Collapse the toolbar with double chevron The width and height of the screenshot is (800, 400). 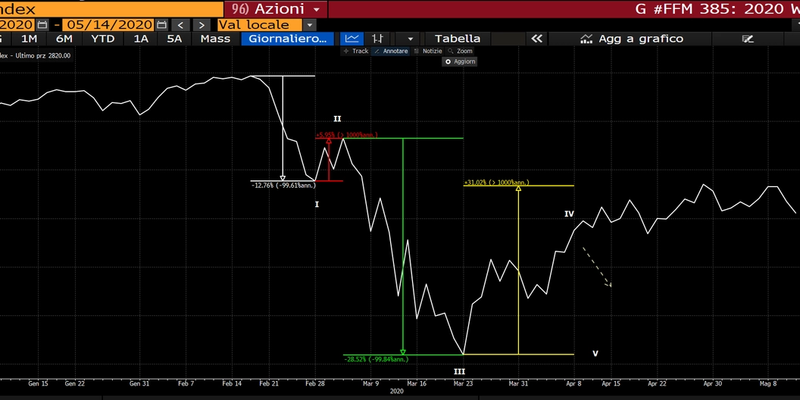536,39
